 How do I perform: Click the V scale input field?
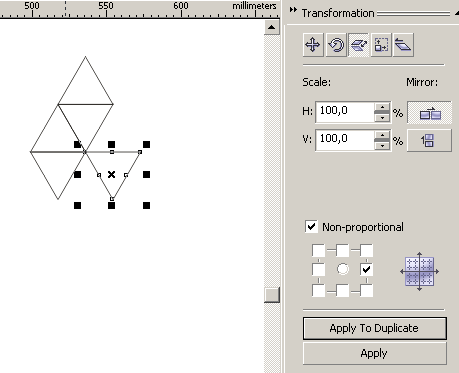(x=345, y=140)
